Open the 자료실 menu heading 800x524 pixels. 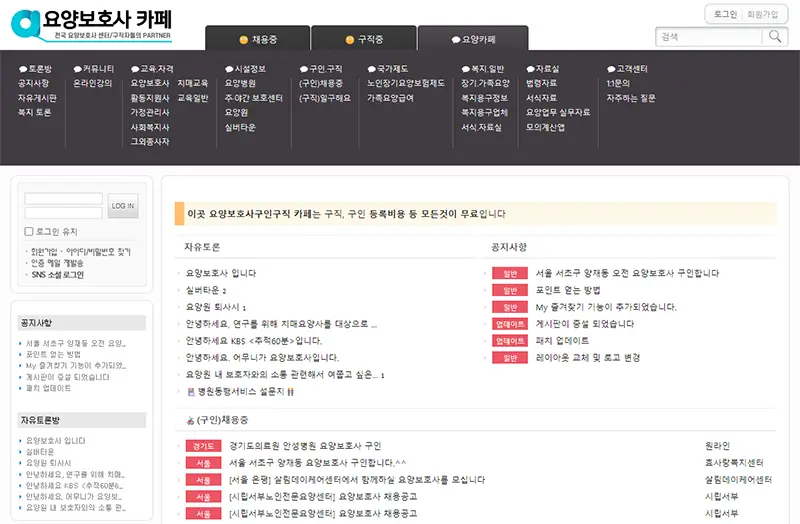coord(543,69)
